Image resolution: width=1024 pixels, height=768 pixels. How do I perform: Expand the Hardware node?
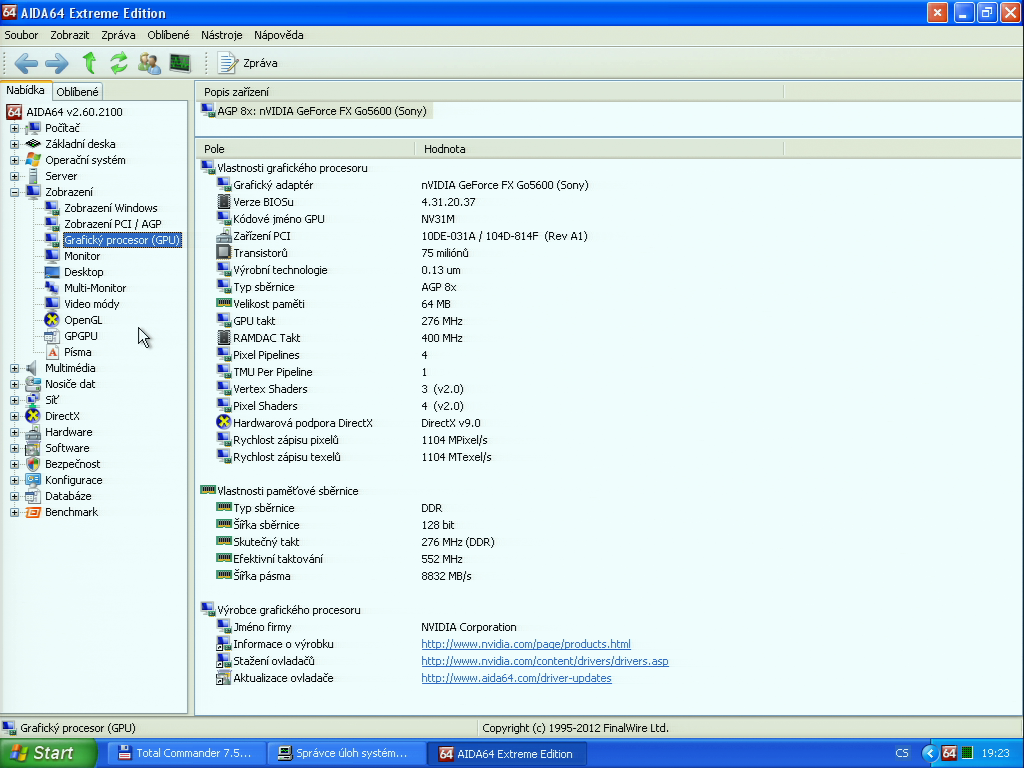[14, 432]
